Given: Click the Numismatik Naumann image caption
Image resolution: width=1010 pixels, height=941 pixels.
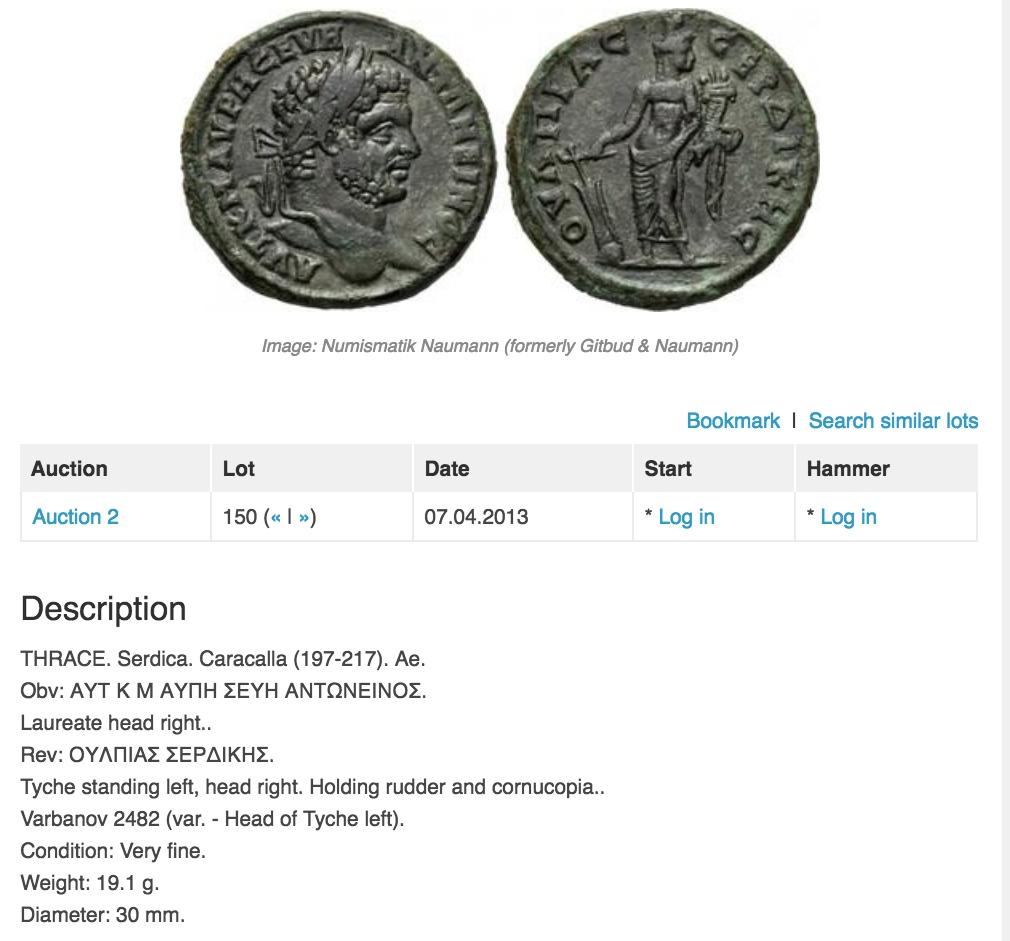Looking at the screenshot, I should pyautogui.click(x=500, y=346).
